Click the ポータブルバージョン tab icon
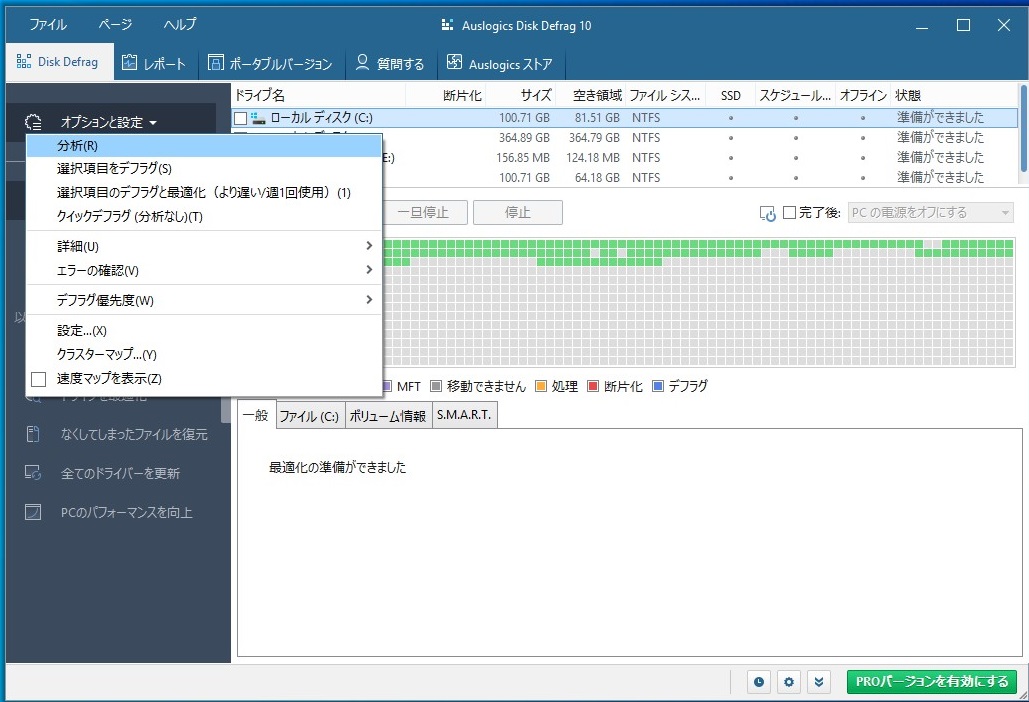Image resolution: width=1029 pixels, height=702 pixels. tap(215, 62)
